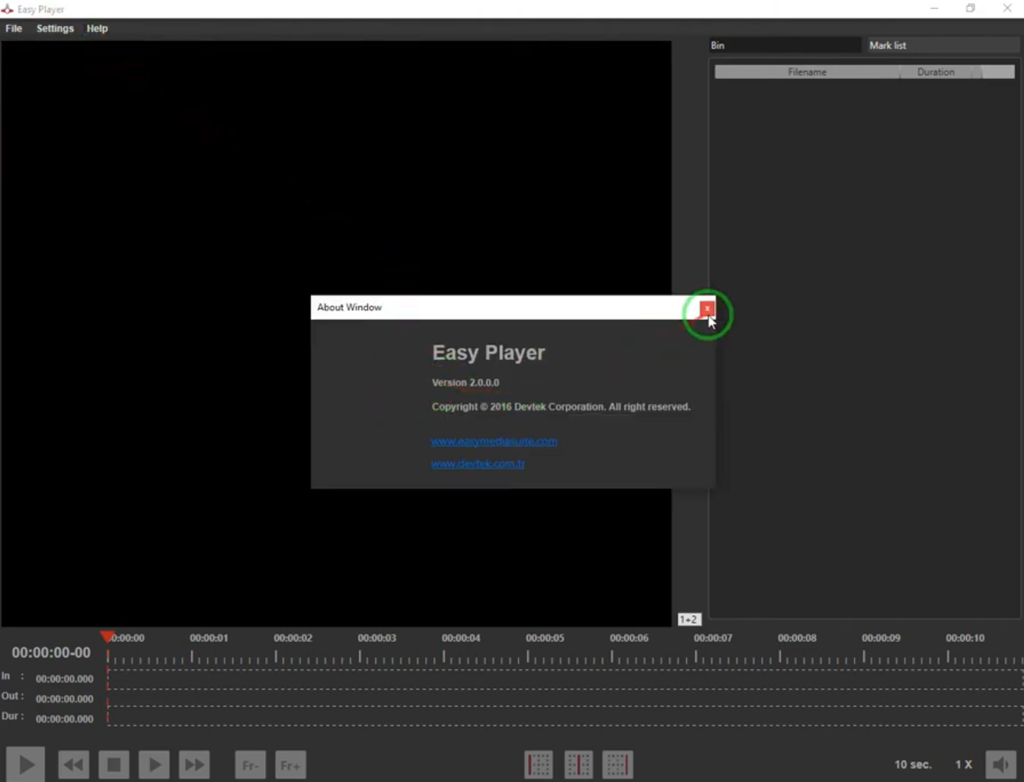Fast forward using the double-arrow icon
This screenshot has height=782, width=1024.
194,764
